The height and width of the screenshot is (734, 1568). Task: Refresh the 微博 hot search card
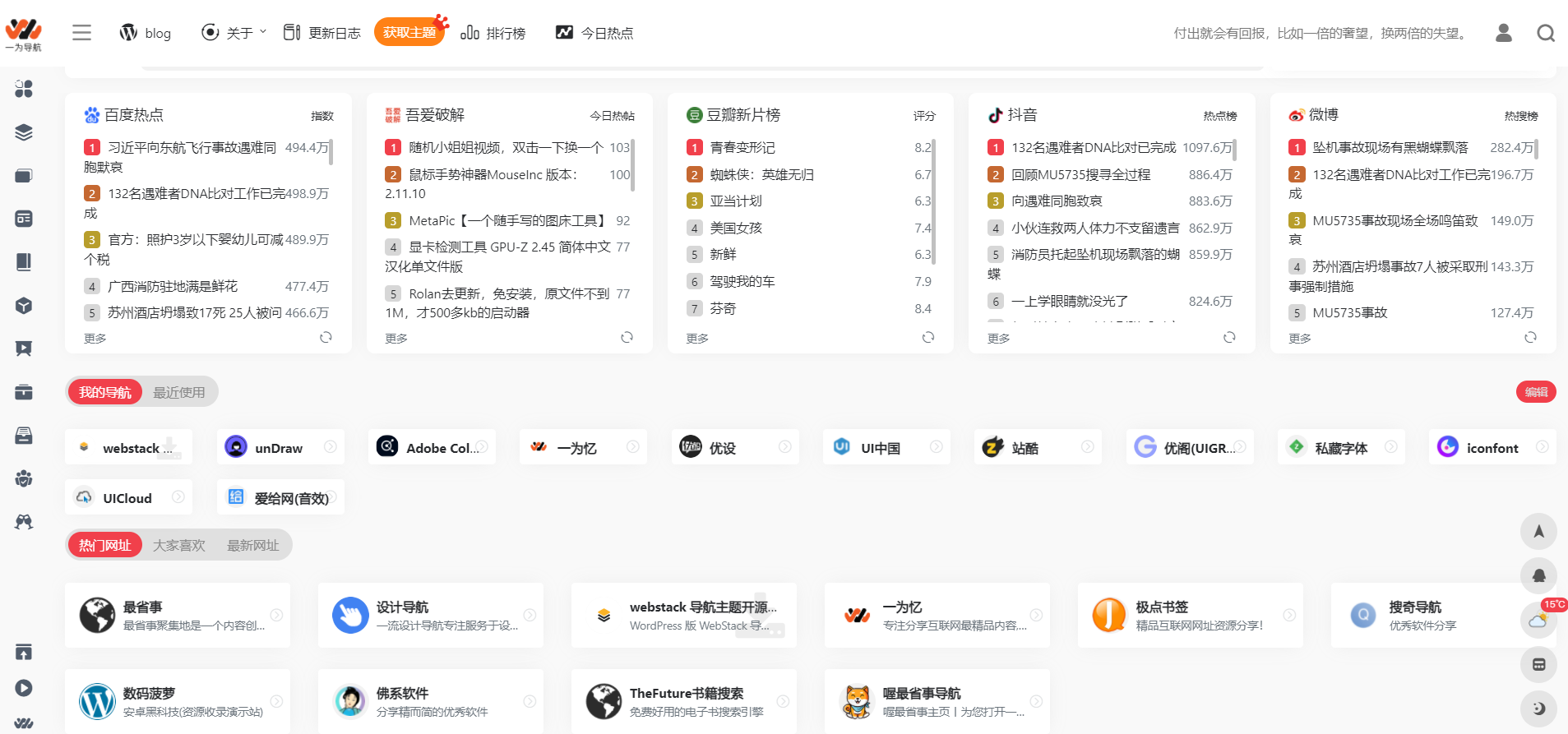point(1530,337)
